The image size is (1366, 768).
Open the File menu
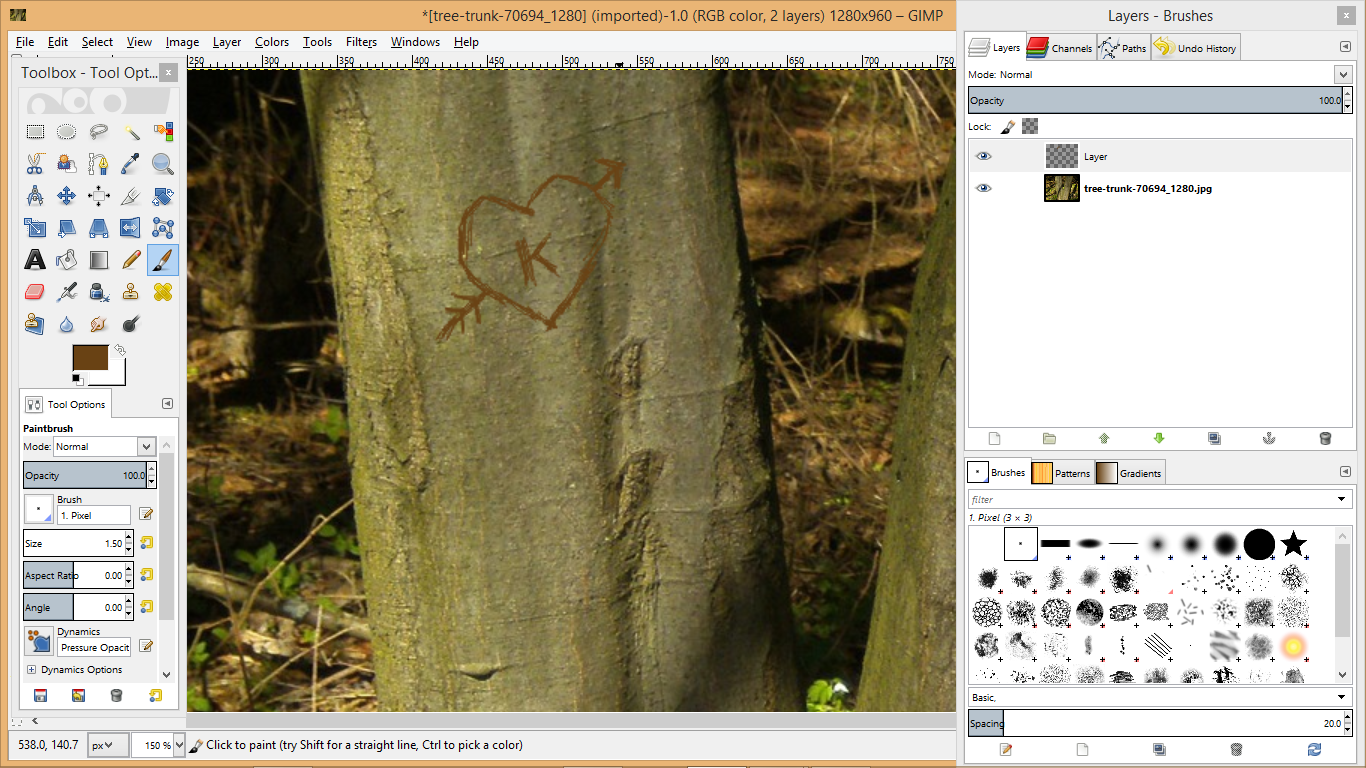pyautogui.click(x=25, y=42)
